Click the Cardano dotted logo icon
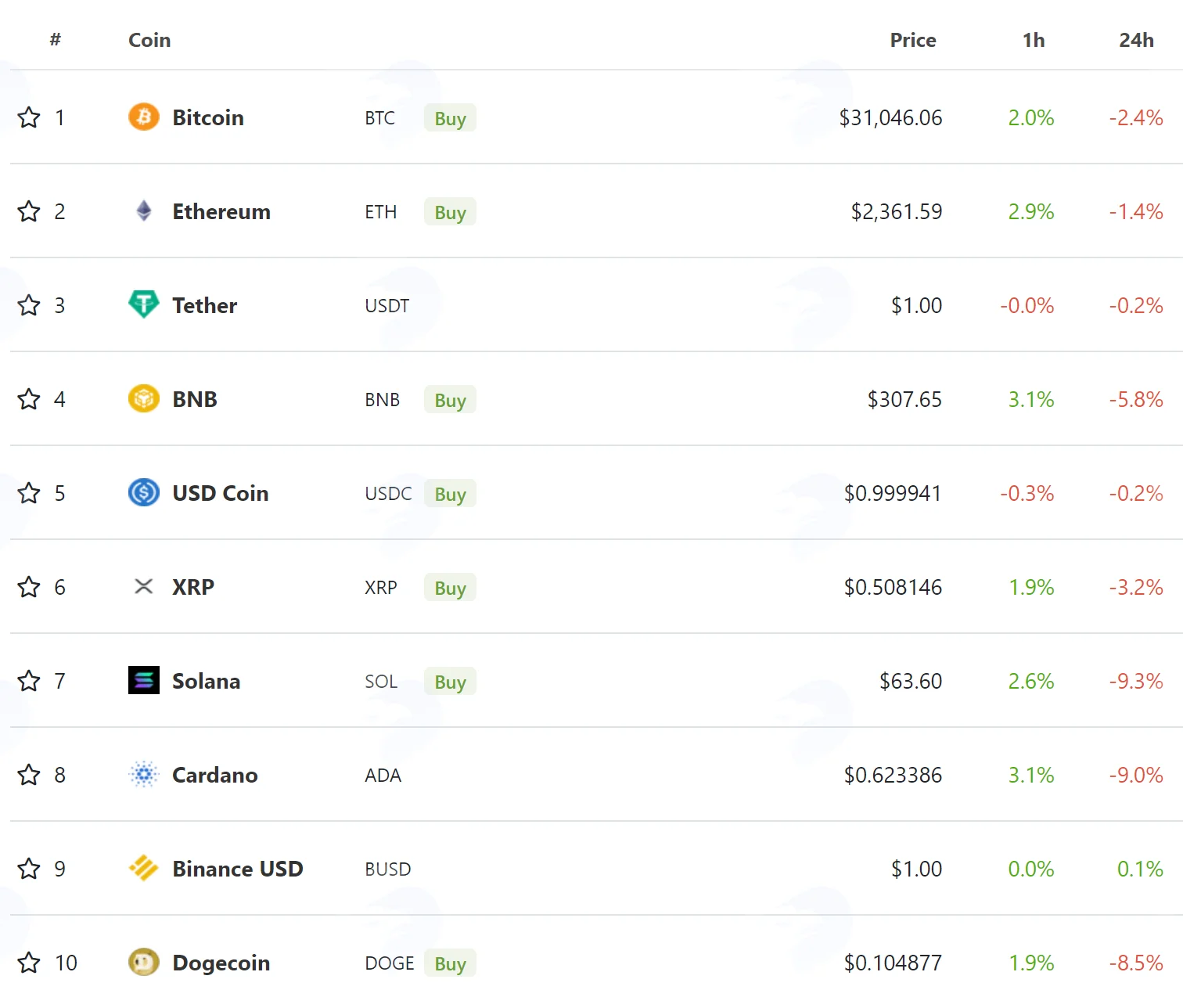This screenshot has width=1183, height=1008. [x=144, y=775]
